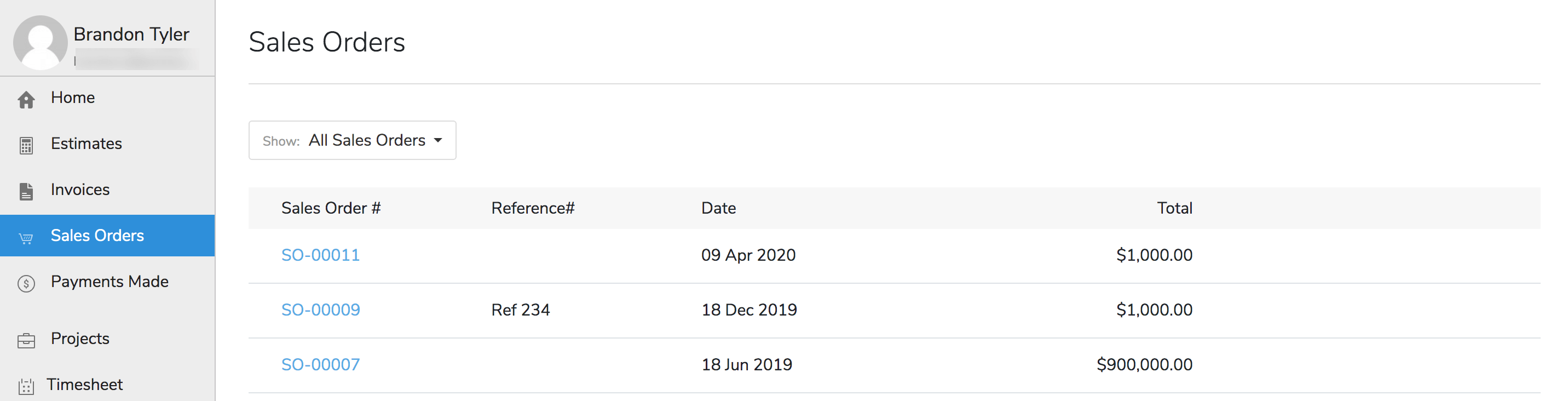Open sales order SO-00007 link

[320, 364]
